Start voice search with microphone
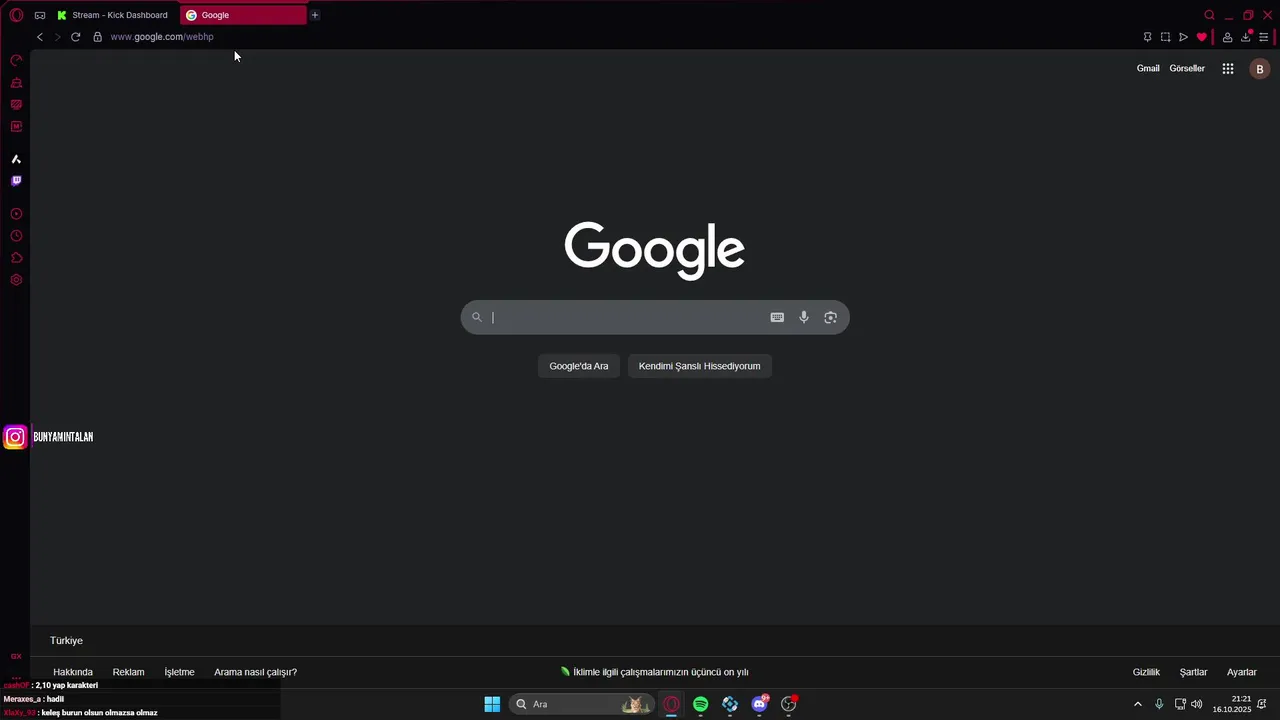The image size is (1280, 720). coord(804,317)
